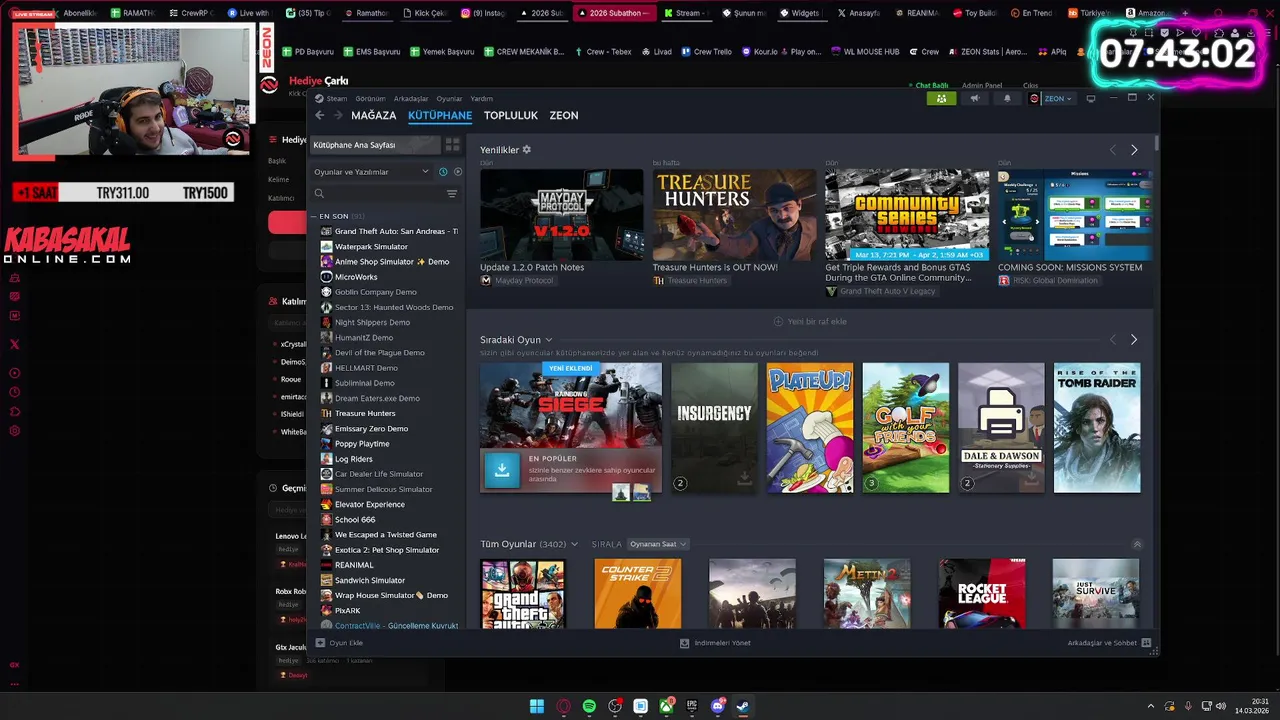Open Yenilikler settings gear
This screenshot has width=1280, height=720.
[527, 150]
